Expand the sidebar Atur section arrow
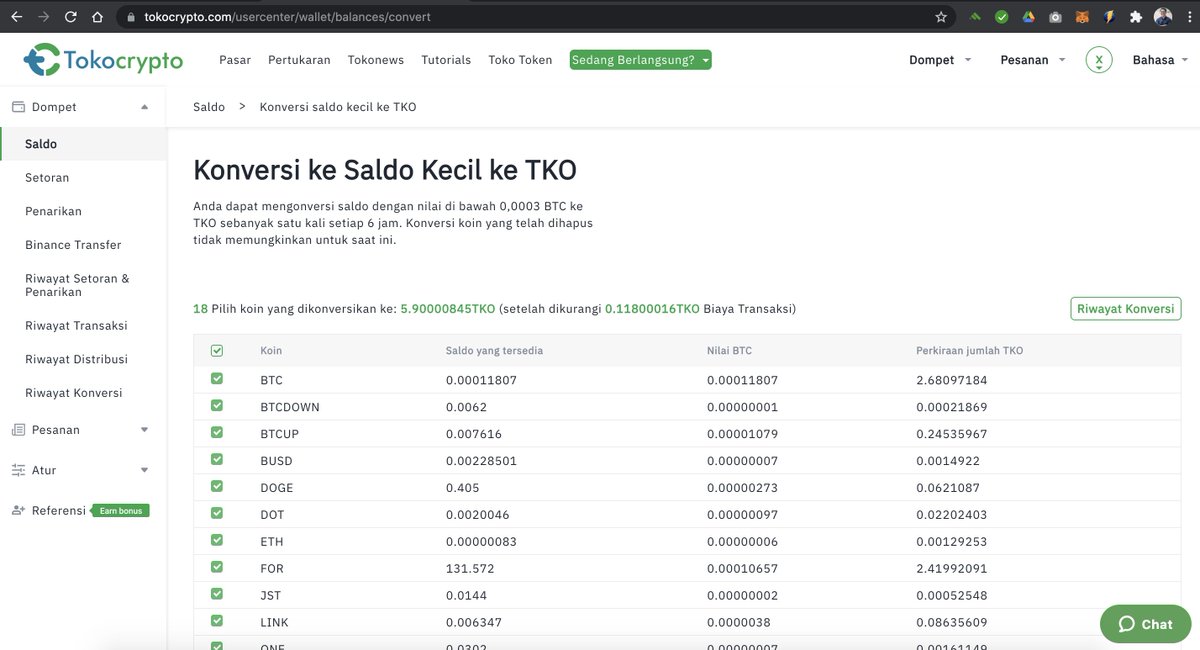The width and height of the screenshot is (1200, 650). [144, 470]
